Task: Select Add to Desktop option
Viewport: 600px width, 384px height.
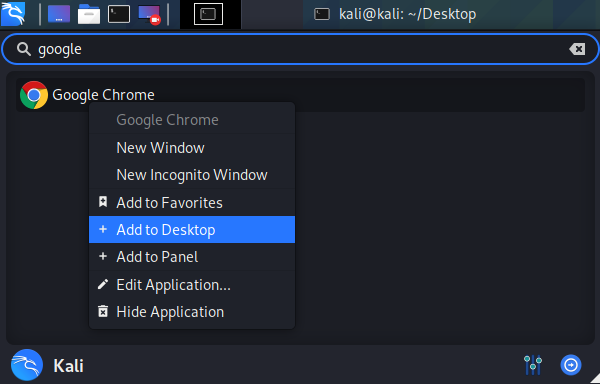Action: pos(192,229)
